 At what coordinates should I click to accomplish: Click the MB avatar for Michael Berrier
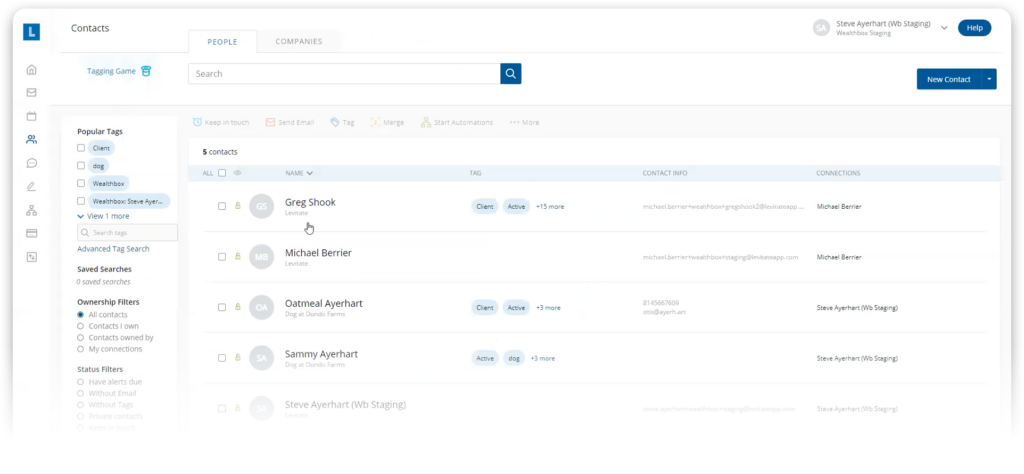click(x=261, y=257)
